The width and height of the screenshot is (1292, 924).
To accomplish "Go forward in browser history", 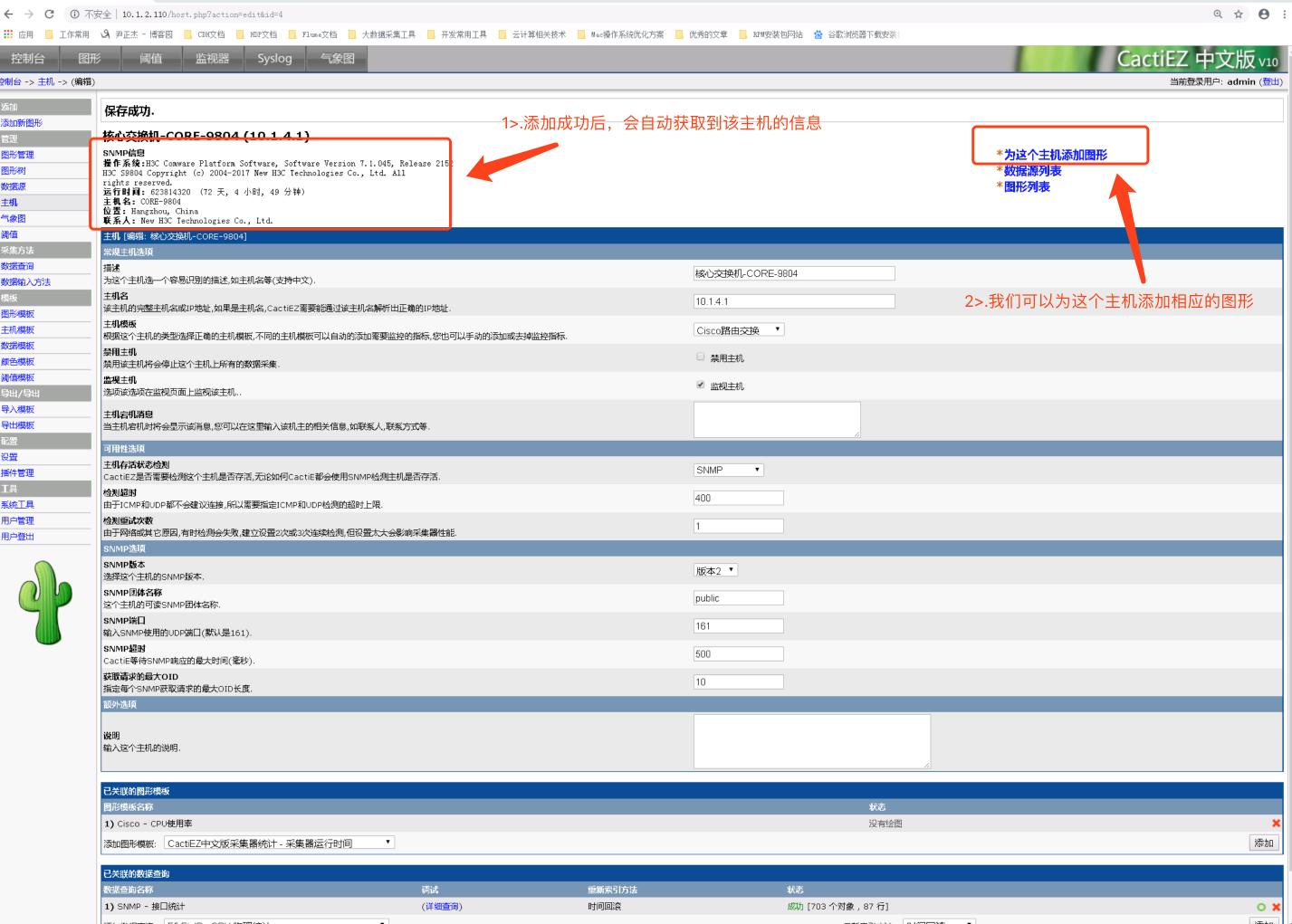I will tap(29, 14).
